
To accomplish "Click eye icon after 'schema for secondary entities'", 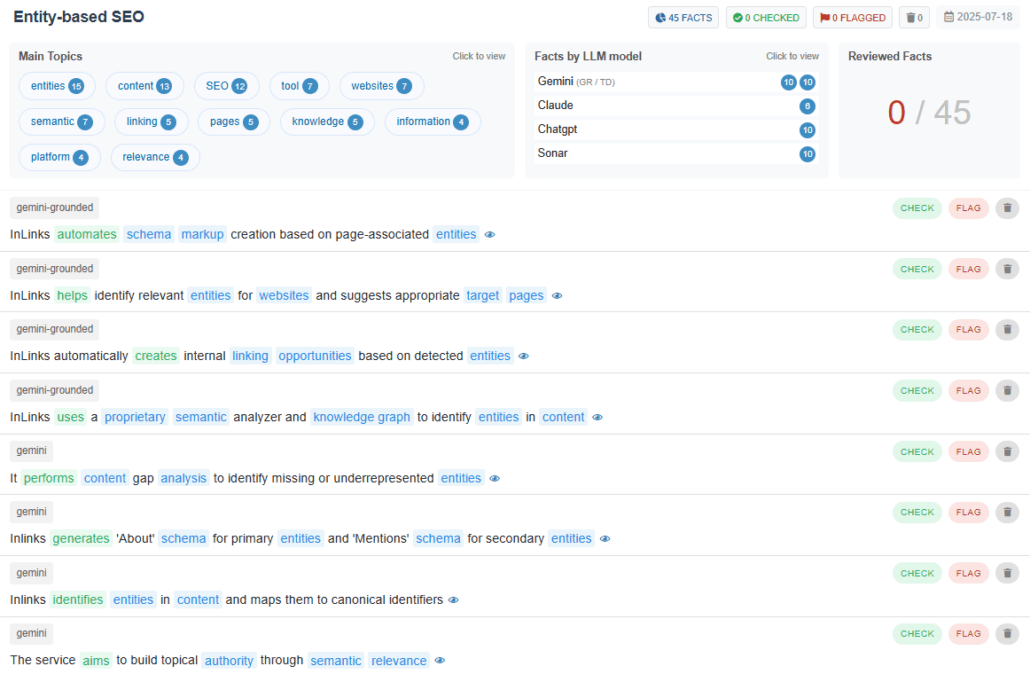I will point(605,539).
